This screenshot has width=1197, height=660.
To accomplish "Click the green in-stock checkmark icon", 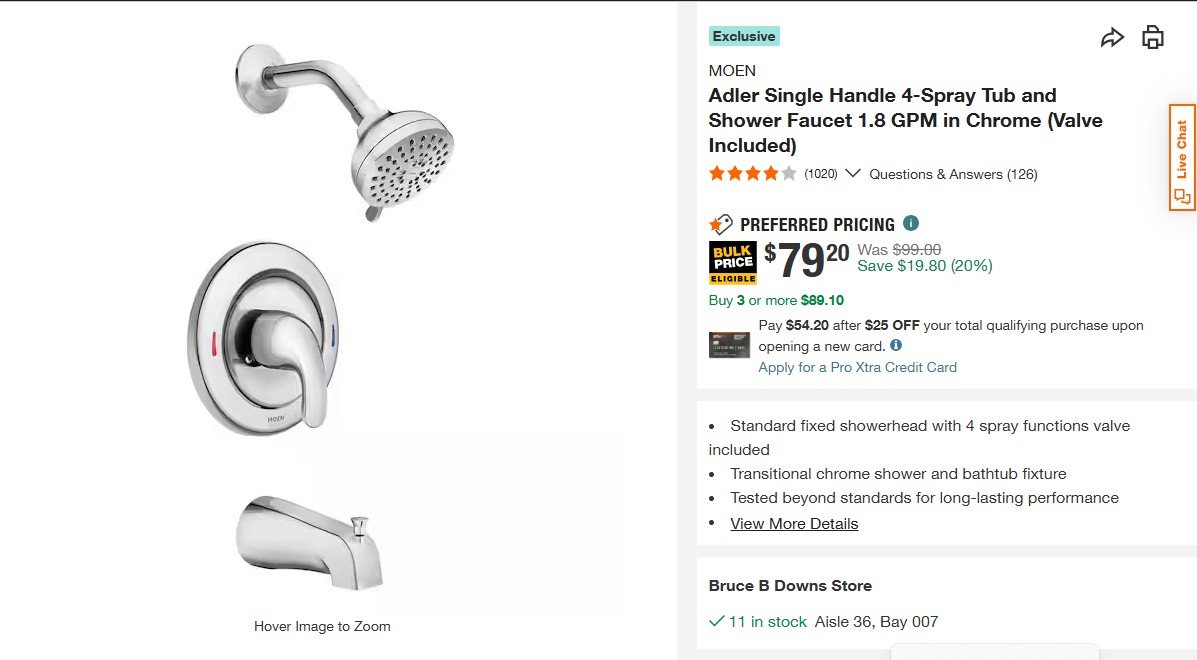I will pos(716,621).
